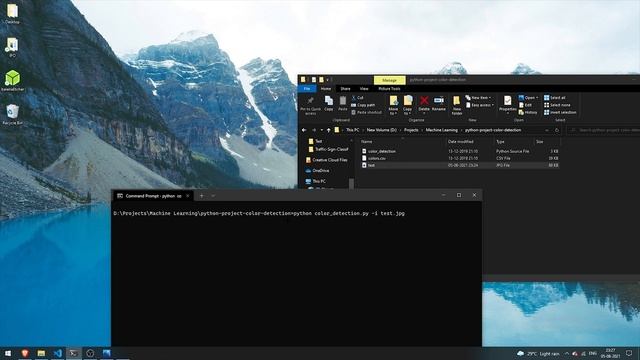Select the test JPG file
Screen dimensions: 640x360
[x=460, y=165]
